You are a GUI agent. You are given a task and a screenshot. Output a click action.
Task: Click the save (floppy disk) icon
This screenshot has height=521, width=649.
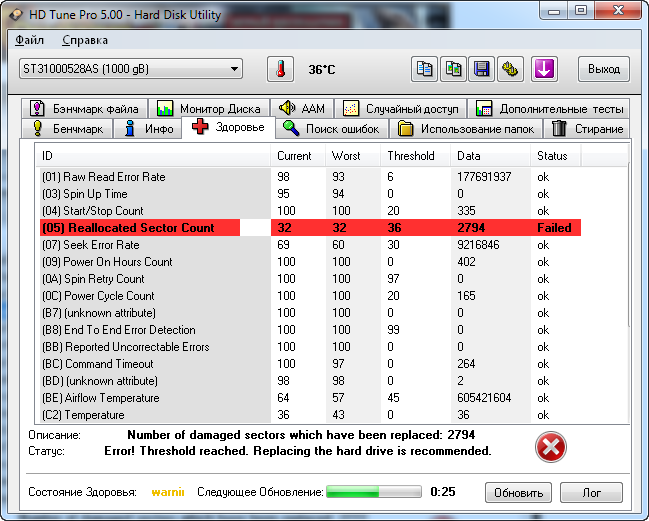point(481,69)
